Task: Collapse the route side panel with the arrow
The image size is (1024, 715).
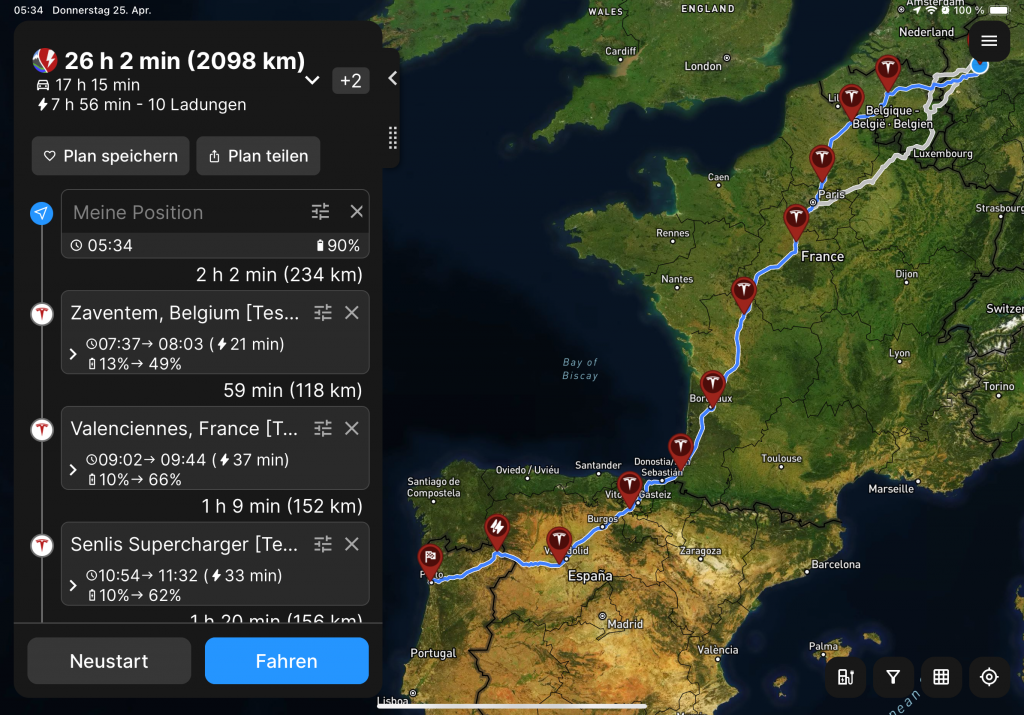Action: point(392,78)
